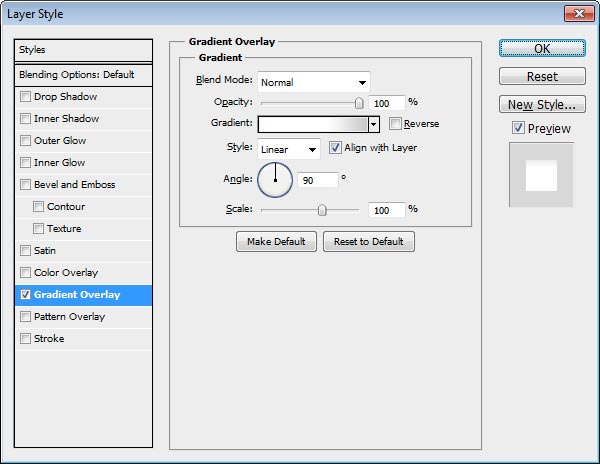The image size is (600, 464).
Task: Check the Texture checkbox
Action: (38, 228)
